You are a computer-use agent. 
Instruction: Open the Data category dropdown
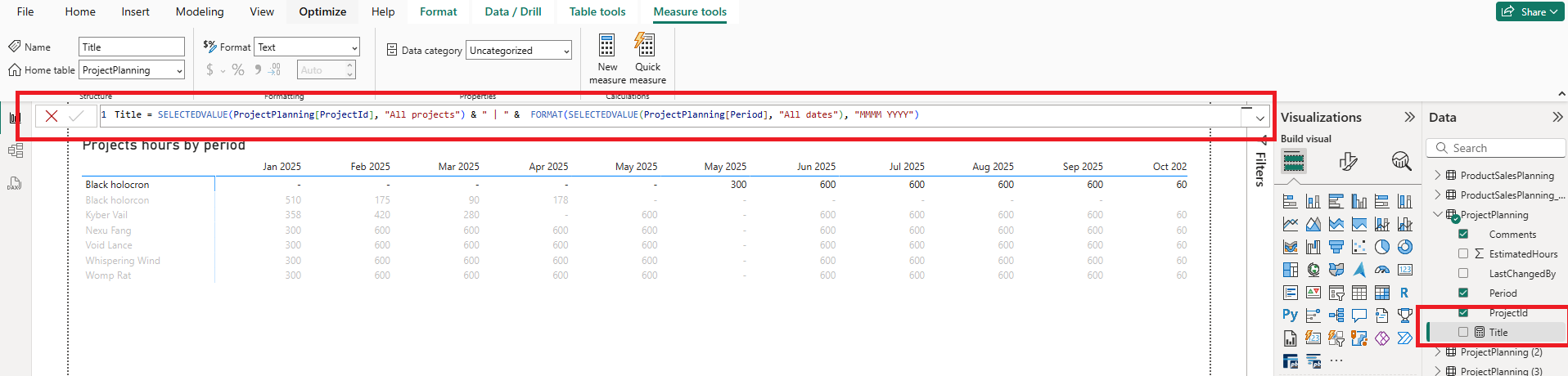tap(519, 51)
